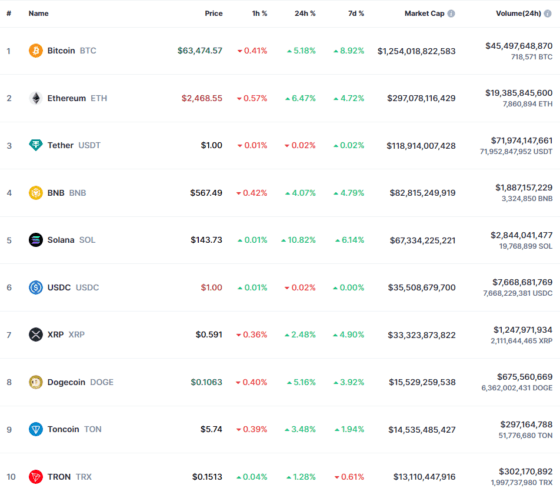
Task: Click the XRP logo icon
Action: pos(36,335)
